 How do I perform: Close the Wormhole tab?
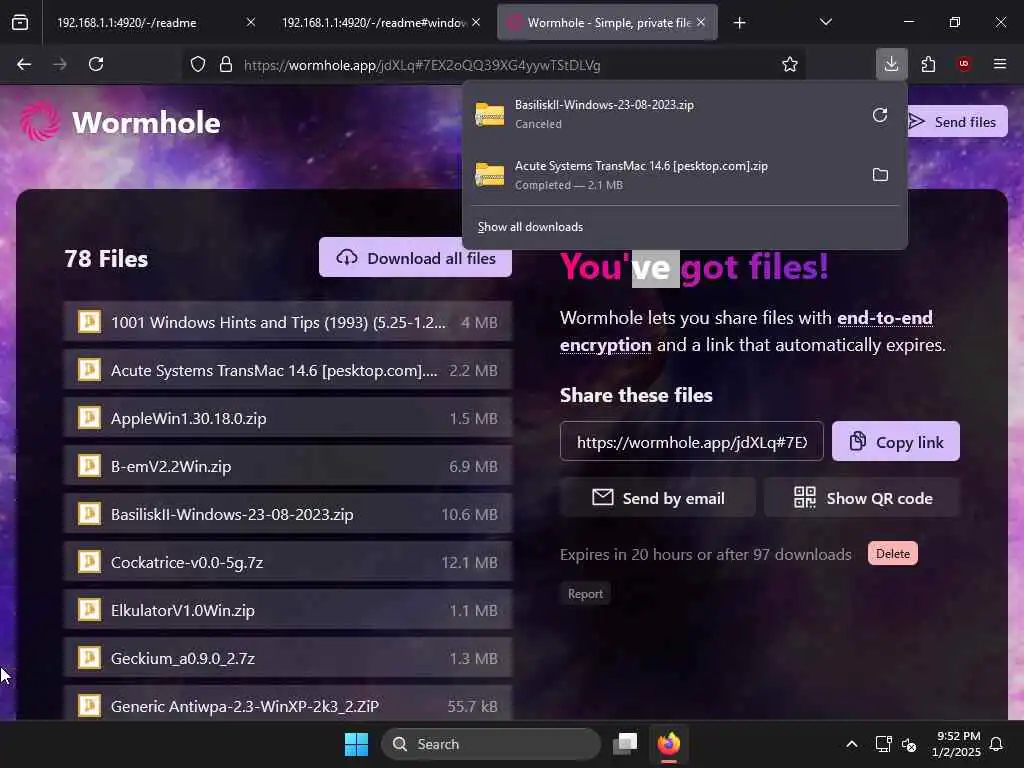click(701, 22)
